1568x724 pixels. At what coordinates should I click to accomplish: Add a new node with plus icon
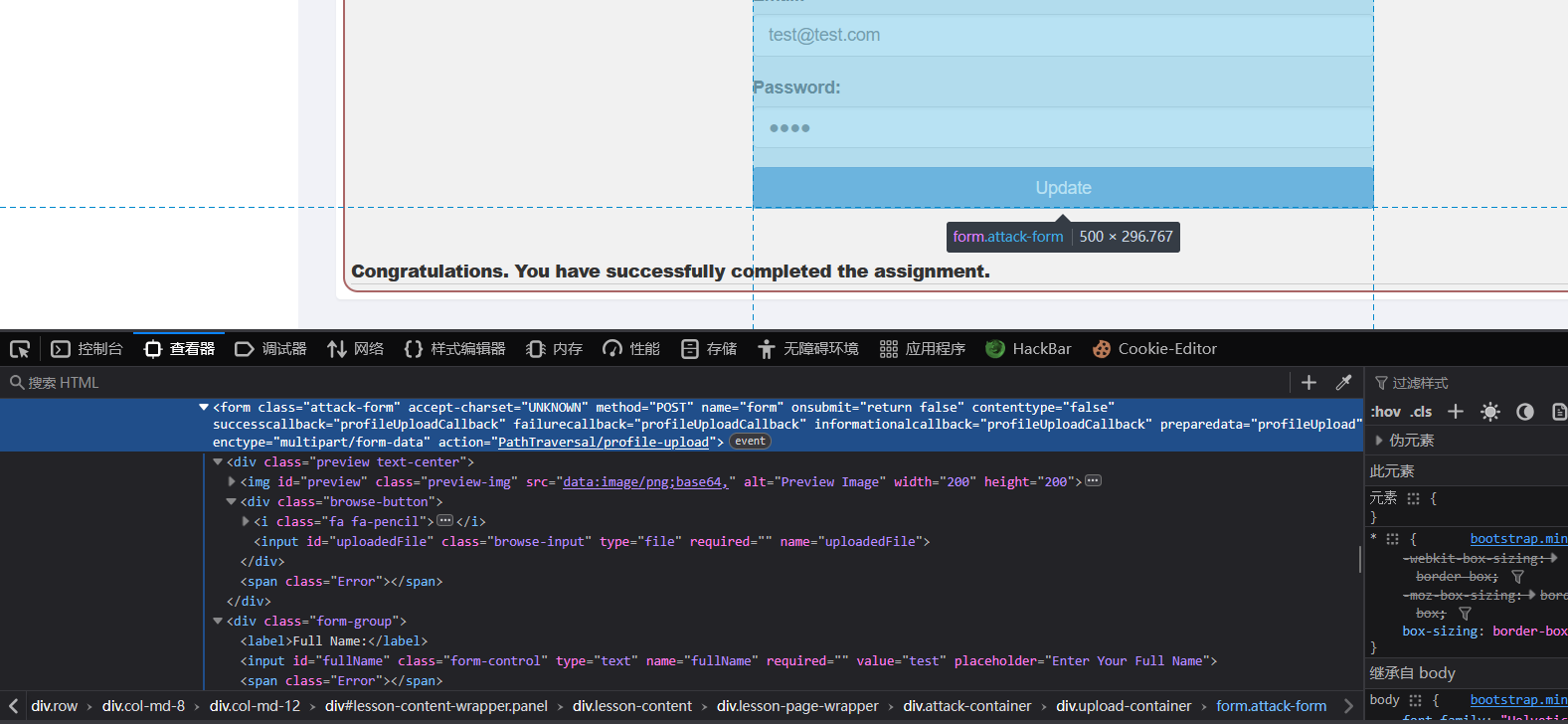point(1308,383)
